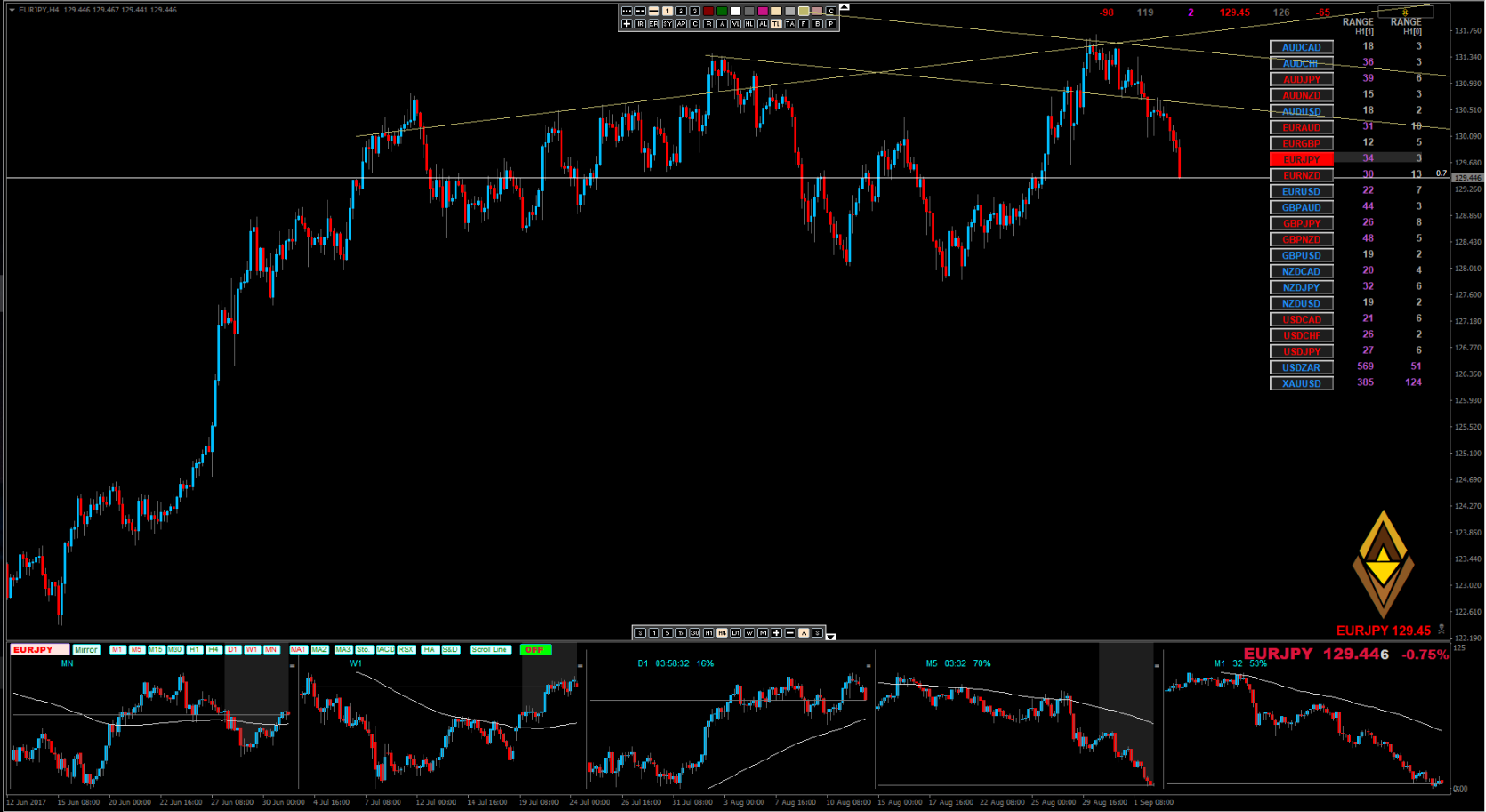This screenshot has width=1486, height=812.
Task: Pick the green color swatch
Action: click(x=722, y=11)
